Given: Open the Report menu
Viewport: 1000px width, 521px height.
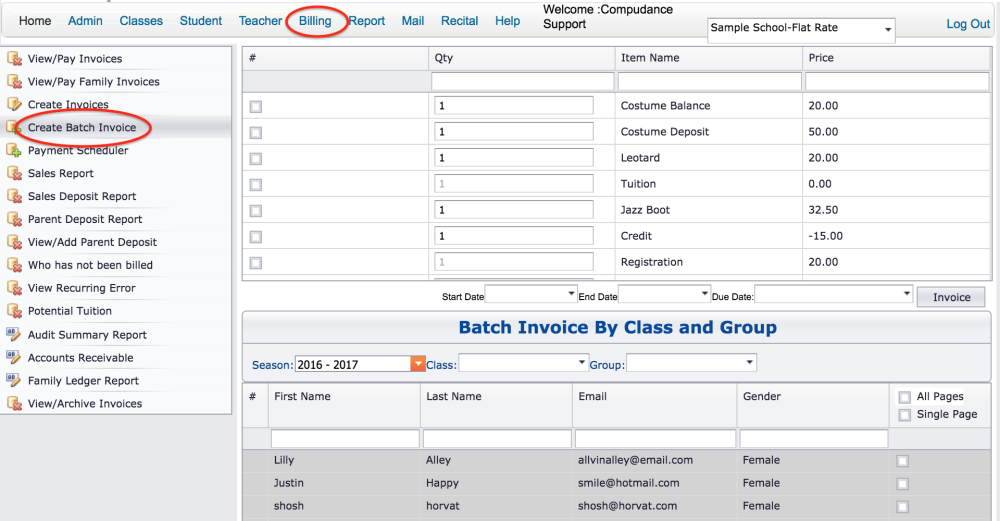Looking at the screenshot, I should 367,21.
